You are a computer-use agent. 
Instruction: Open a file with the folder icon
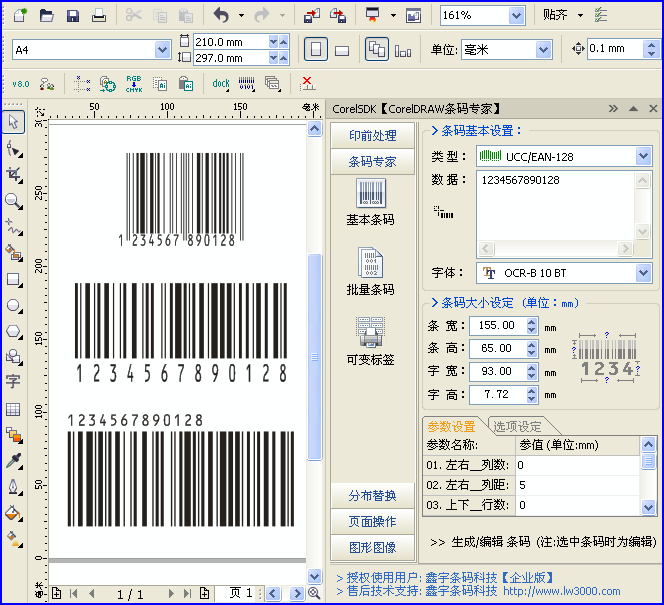(x=47, y=16)
